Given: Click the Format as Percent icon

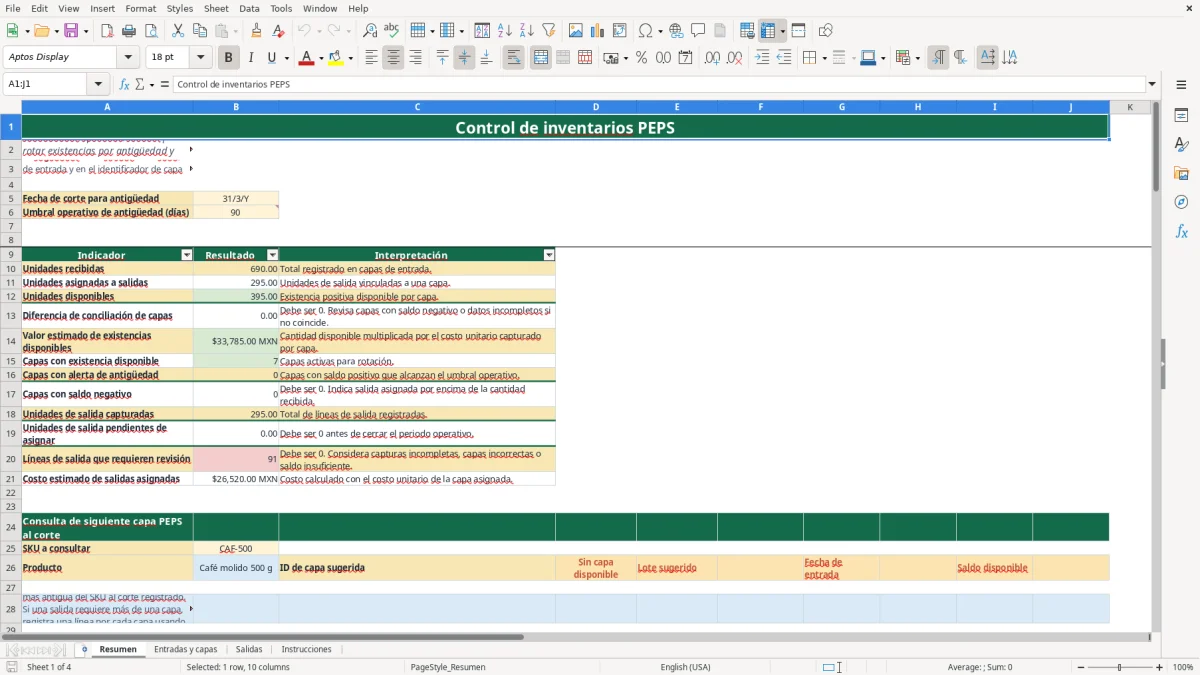Looking at the screenshot, I should (x=641, y=58).
